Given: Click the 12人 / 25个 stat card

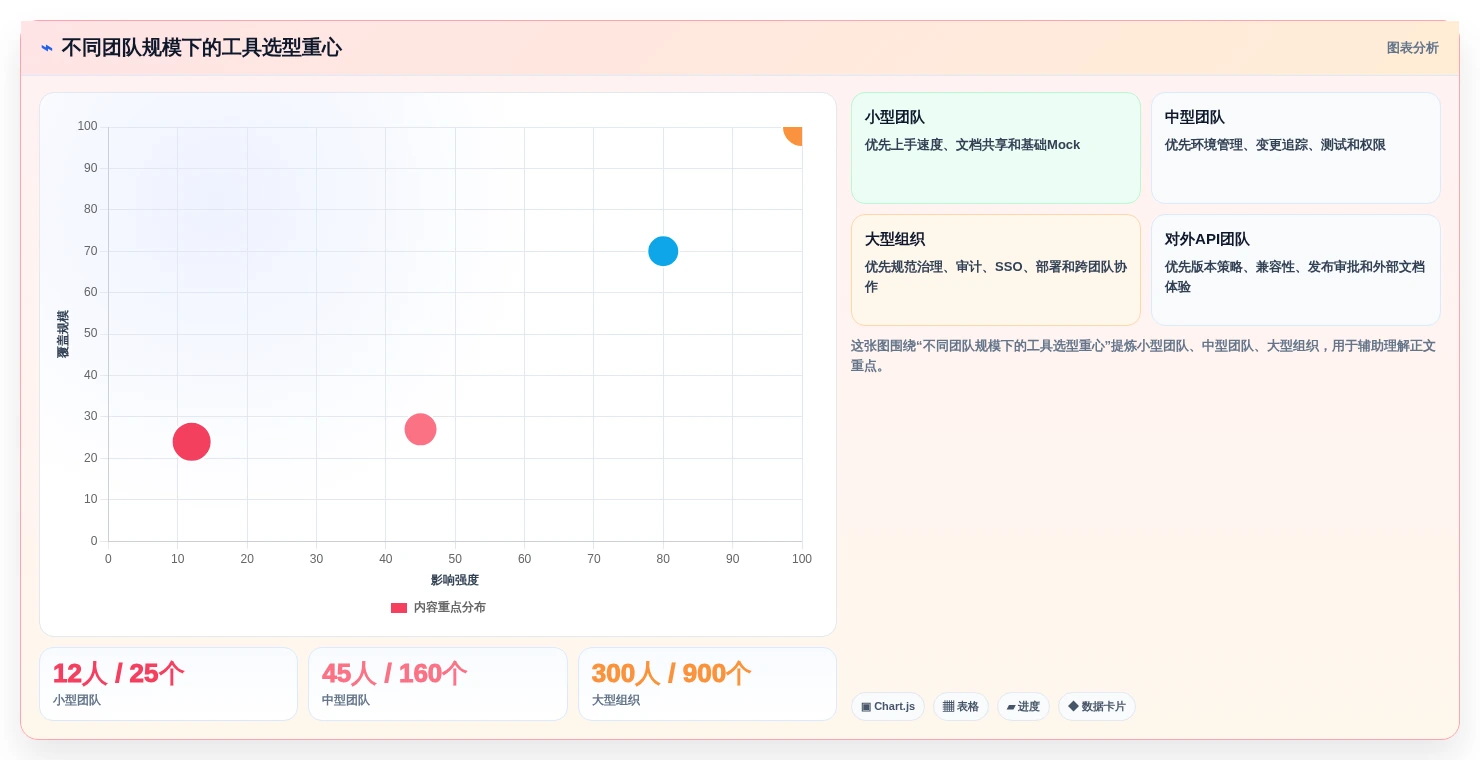Looking at the screenshot, I should pos(168,684).
